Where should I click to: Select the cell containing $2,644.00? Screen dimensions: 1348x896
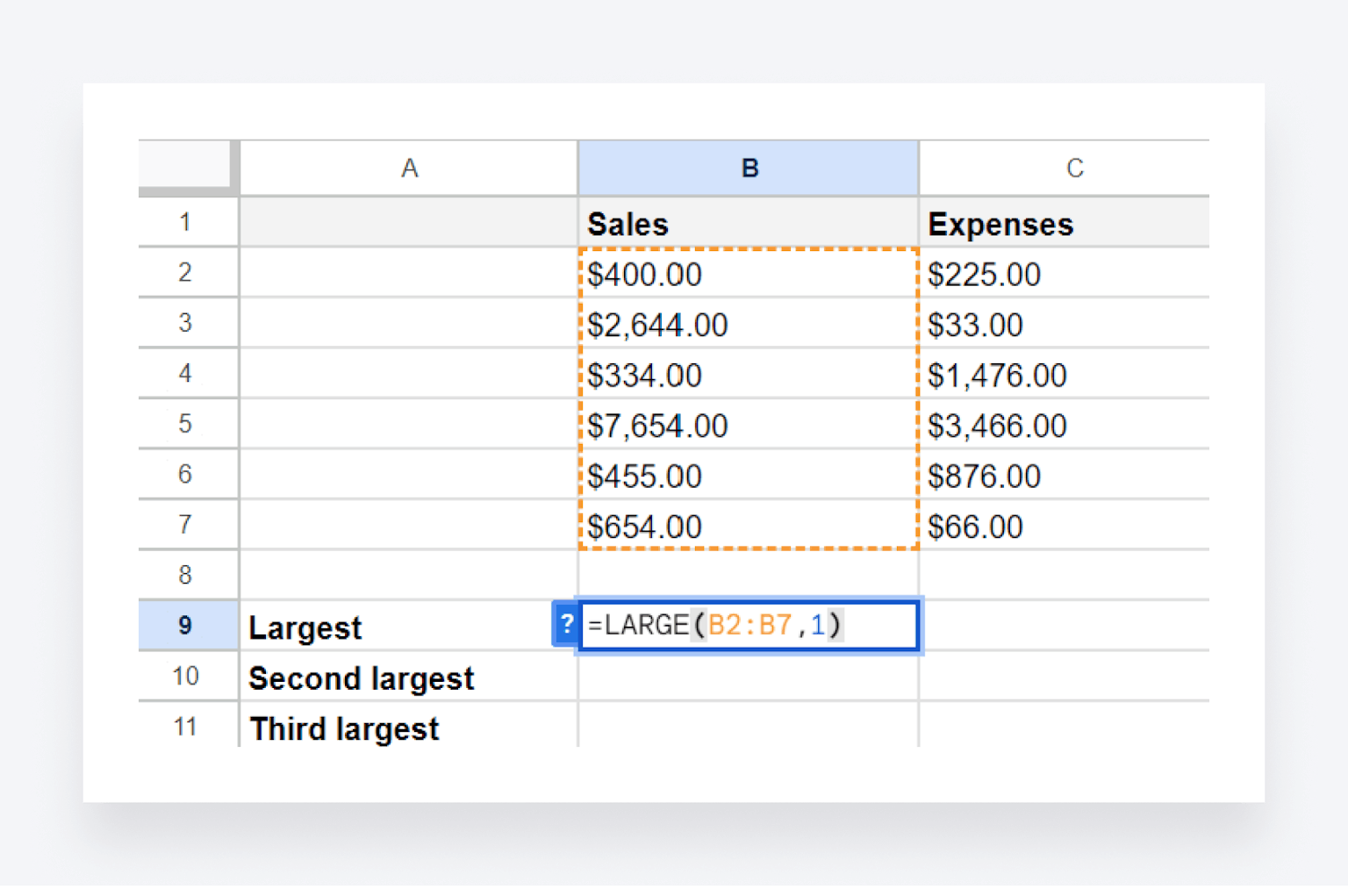pos(746,324)
